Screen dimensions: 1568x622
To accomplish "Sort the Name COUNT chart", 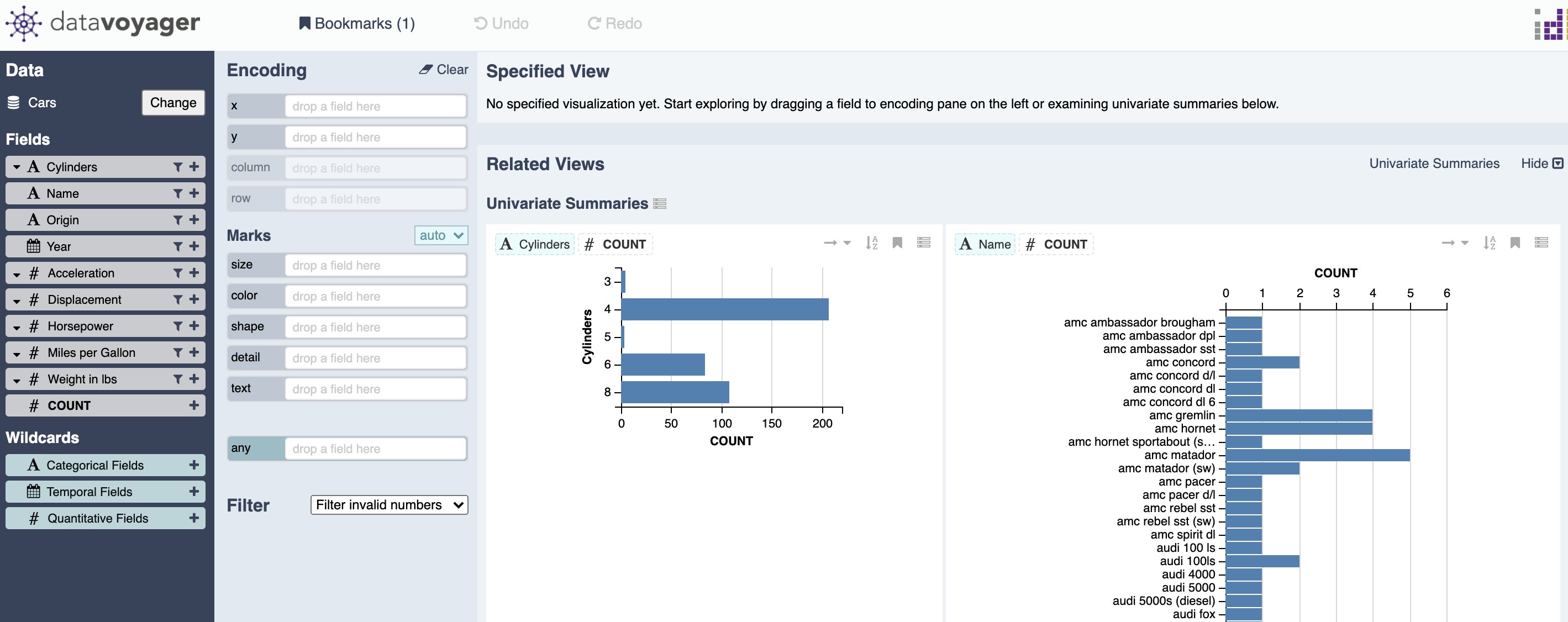I will [1489, 243].
